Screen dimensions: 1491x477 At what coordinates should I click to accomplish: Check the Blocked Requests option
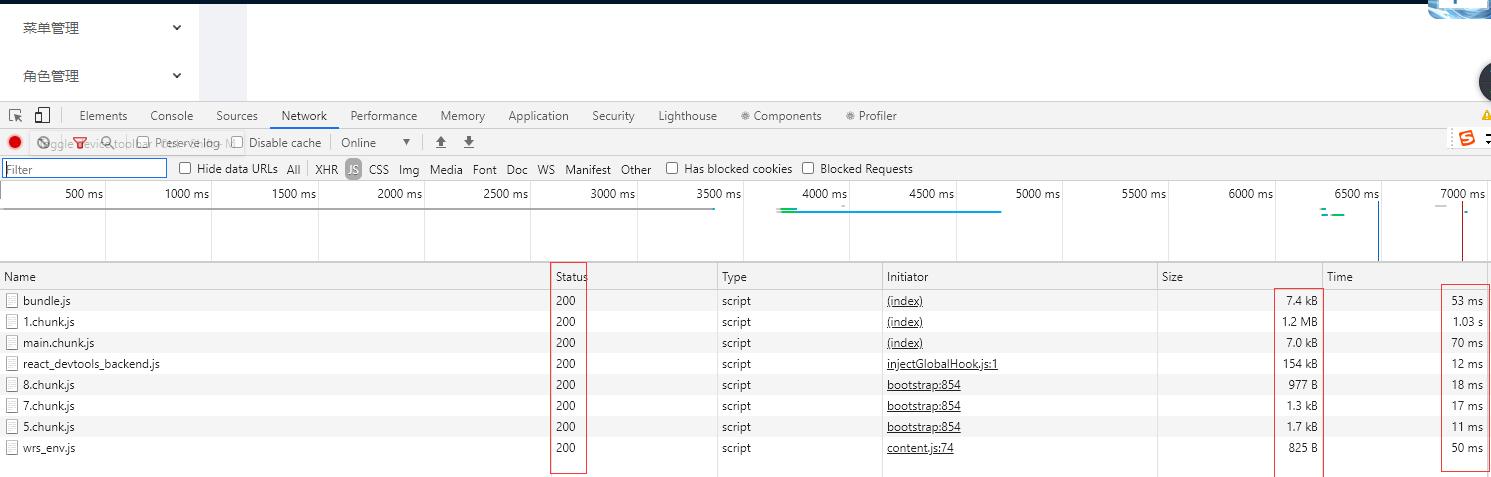tap(808, 168)
